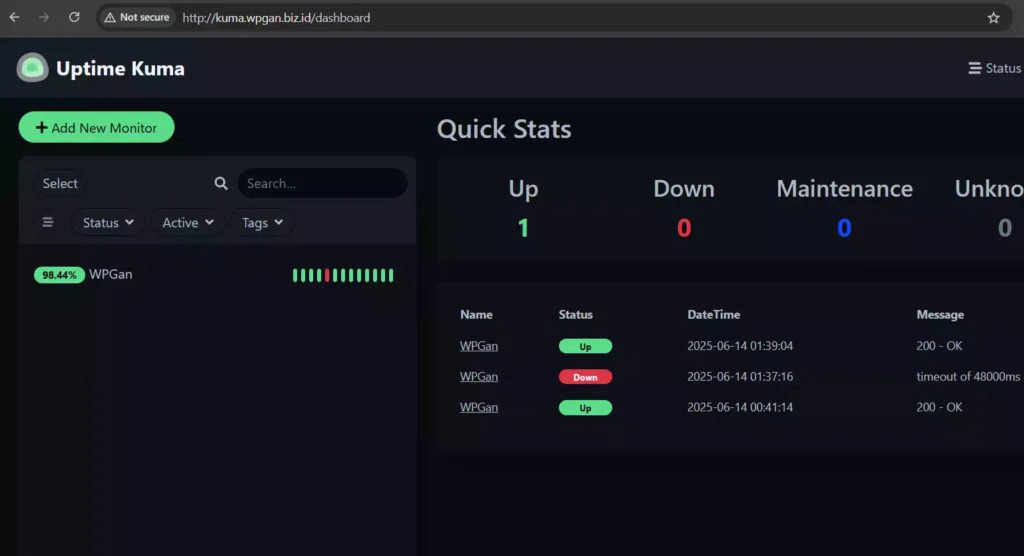Screen dimensions: 1024x556
Task: Click the Maintenance count value 0
Action: 844,228
